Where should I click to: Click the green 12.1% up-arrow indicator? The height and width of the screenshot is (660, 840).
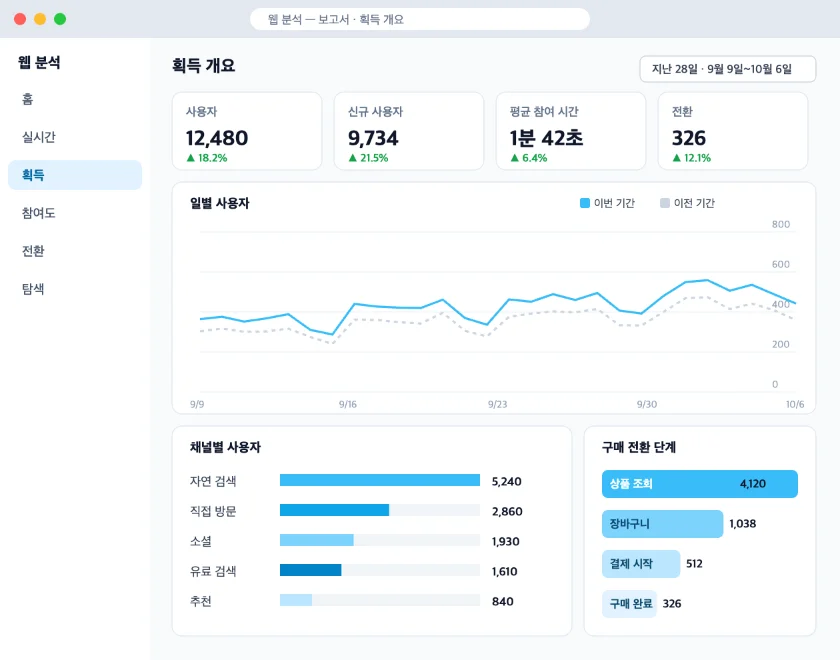pyautogui.click(x=692, y=158)
